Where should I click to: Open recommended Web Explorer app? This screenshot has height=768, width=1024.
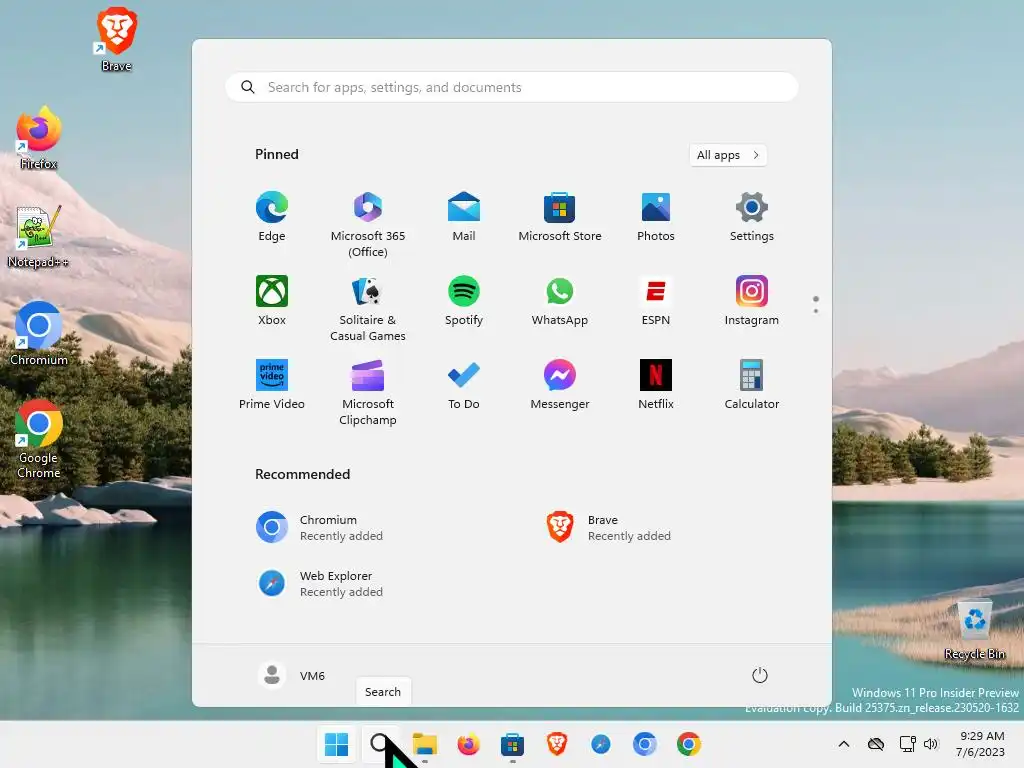click(x=320, y=583)
